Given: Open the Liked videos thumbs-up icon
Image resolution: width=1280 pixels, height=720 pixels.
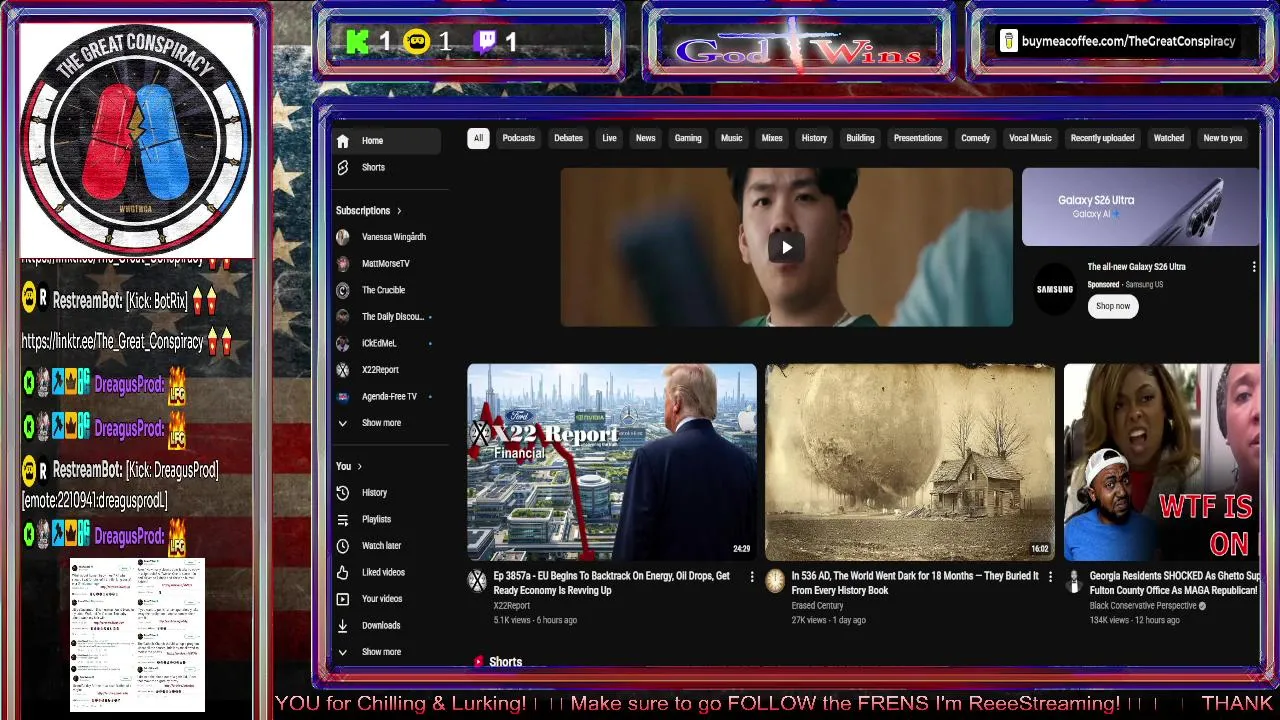Looking at the screenshot, I should (x=343, y=572).
